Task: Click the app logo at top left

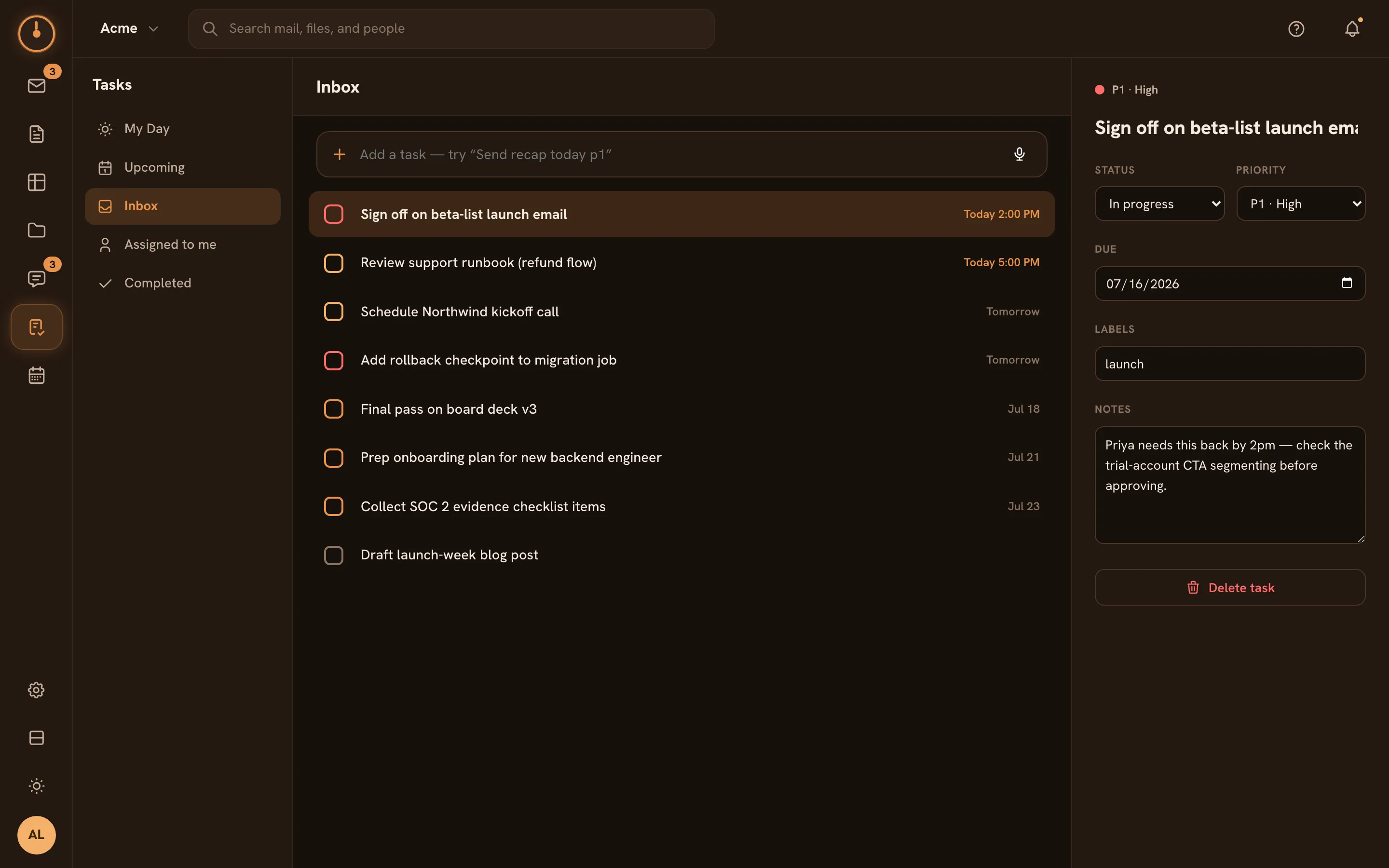Action: click(36, 33)
